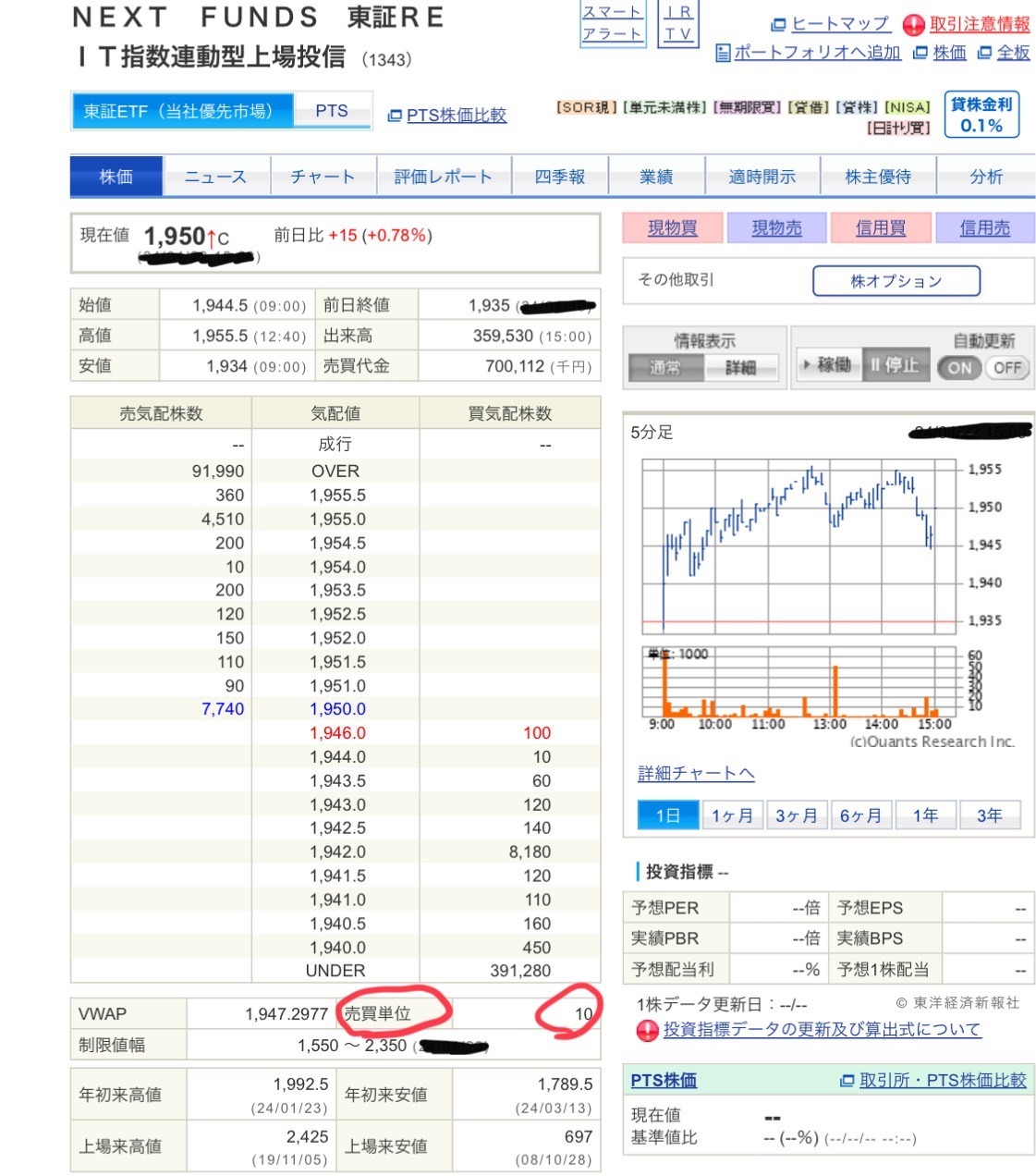Select the 株価 main tab
1036x1176 pixels.
pos(116,177)
